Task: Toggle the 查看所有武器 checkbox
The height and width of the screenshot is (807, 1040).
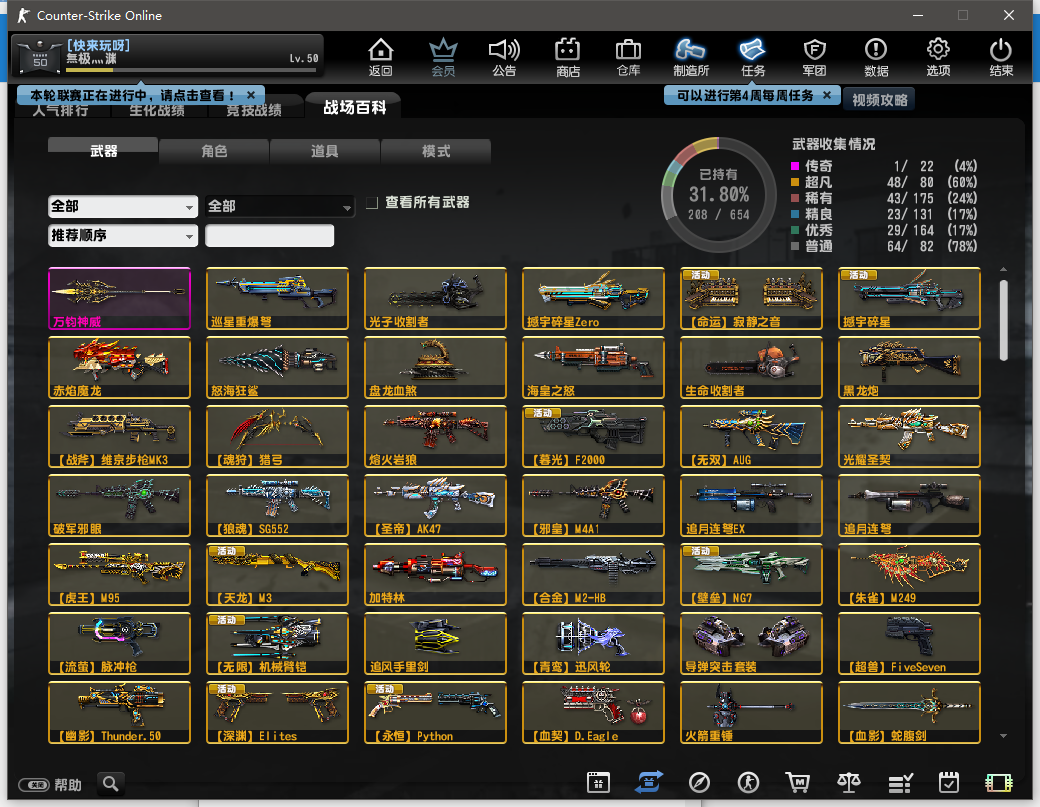Action: [372, 202]
